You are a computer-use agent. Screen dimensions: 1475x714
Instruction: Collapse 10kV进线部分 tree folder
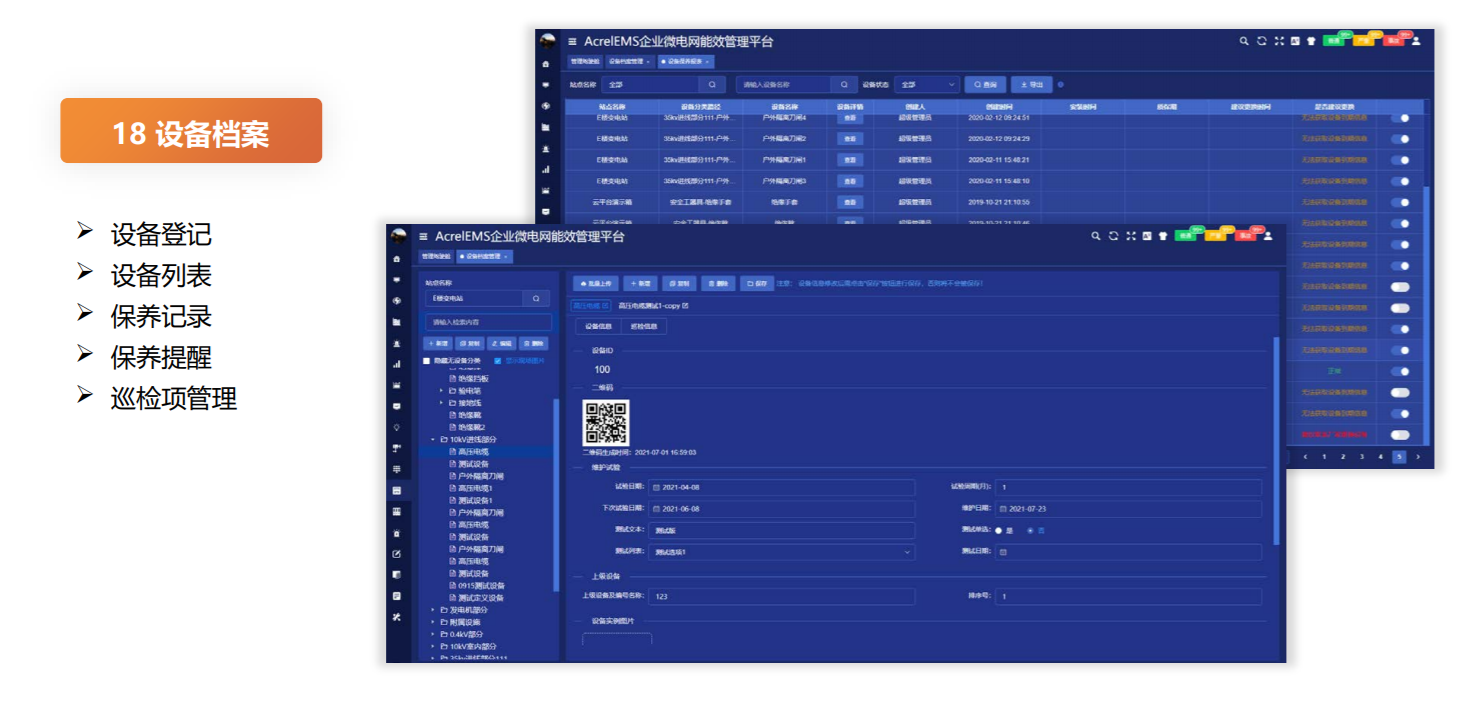coord(433,440)
